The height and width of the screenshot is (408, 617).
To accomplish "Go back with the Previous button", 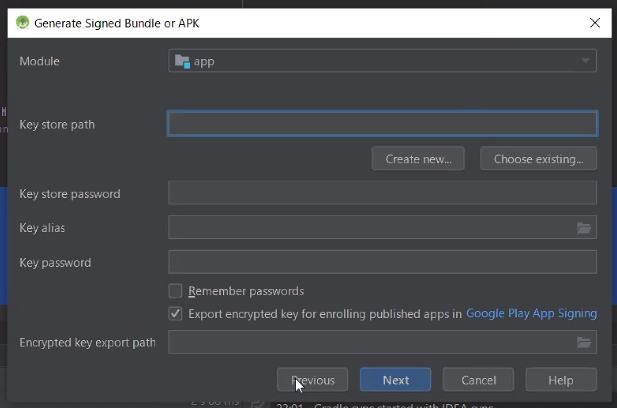I will pyautogui.click(x=312, y=380).
